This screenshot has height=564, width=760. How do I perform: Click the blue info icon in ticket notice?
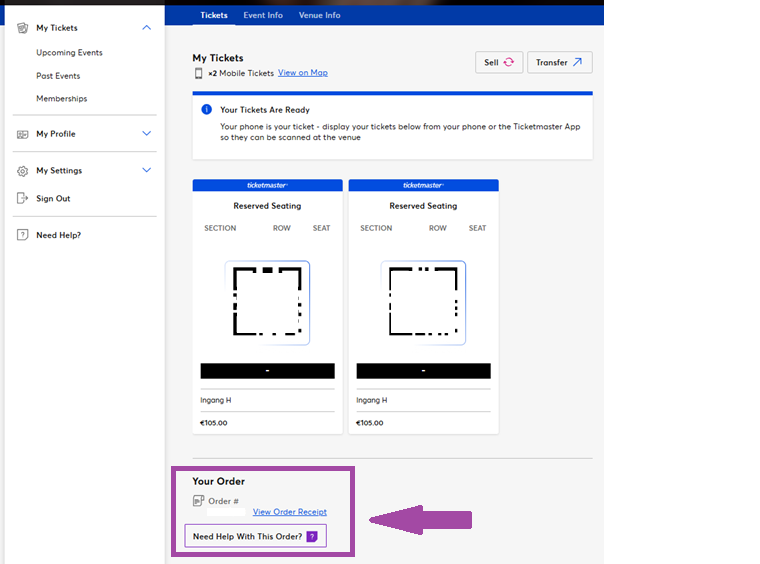pos(206,110)
